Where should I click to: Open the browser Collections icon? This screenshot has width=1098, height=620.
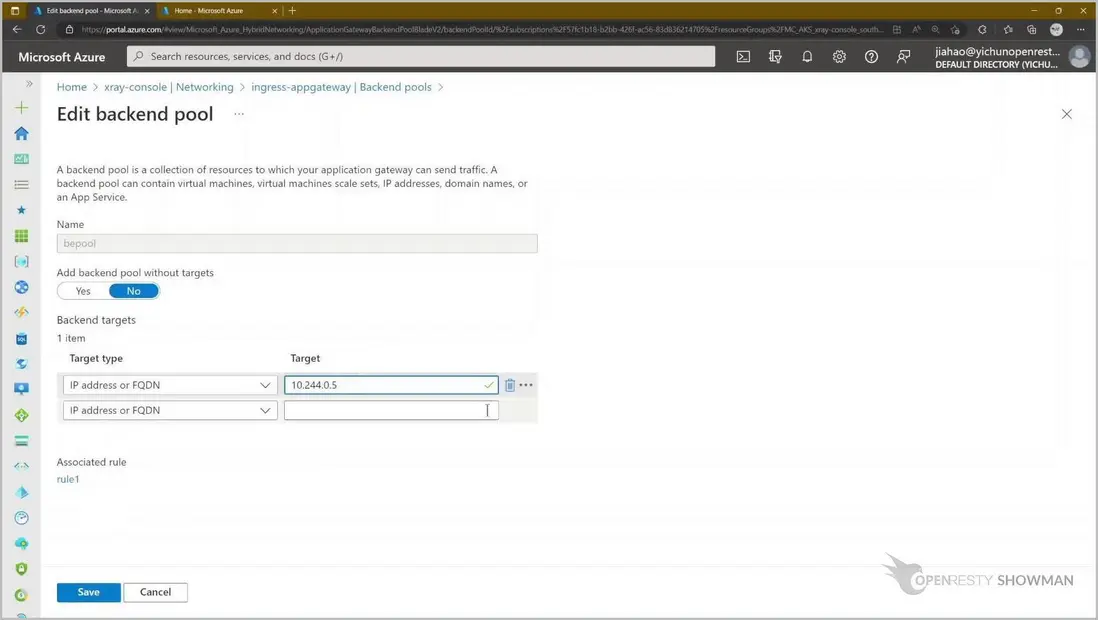tap(1031, 29)
